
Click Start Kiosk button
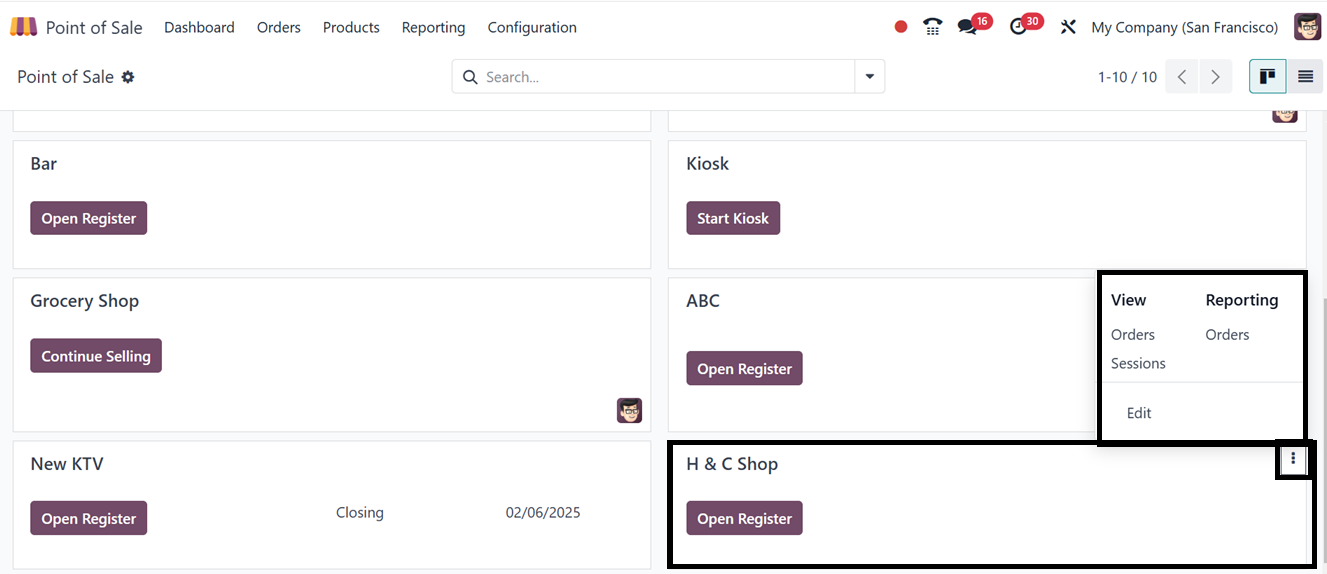733,218
